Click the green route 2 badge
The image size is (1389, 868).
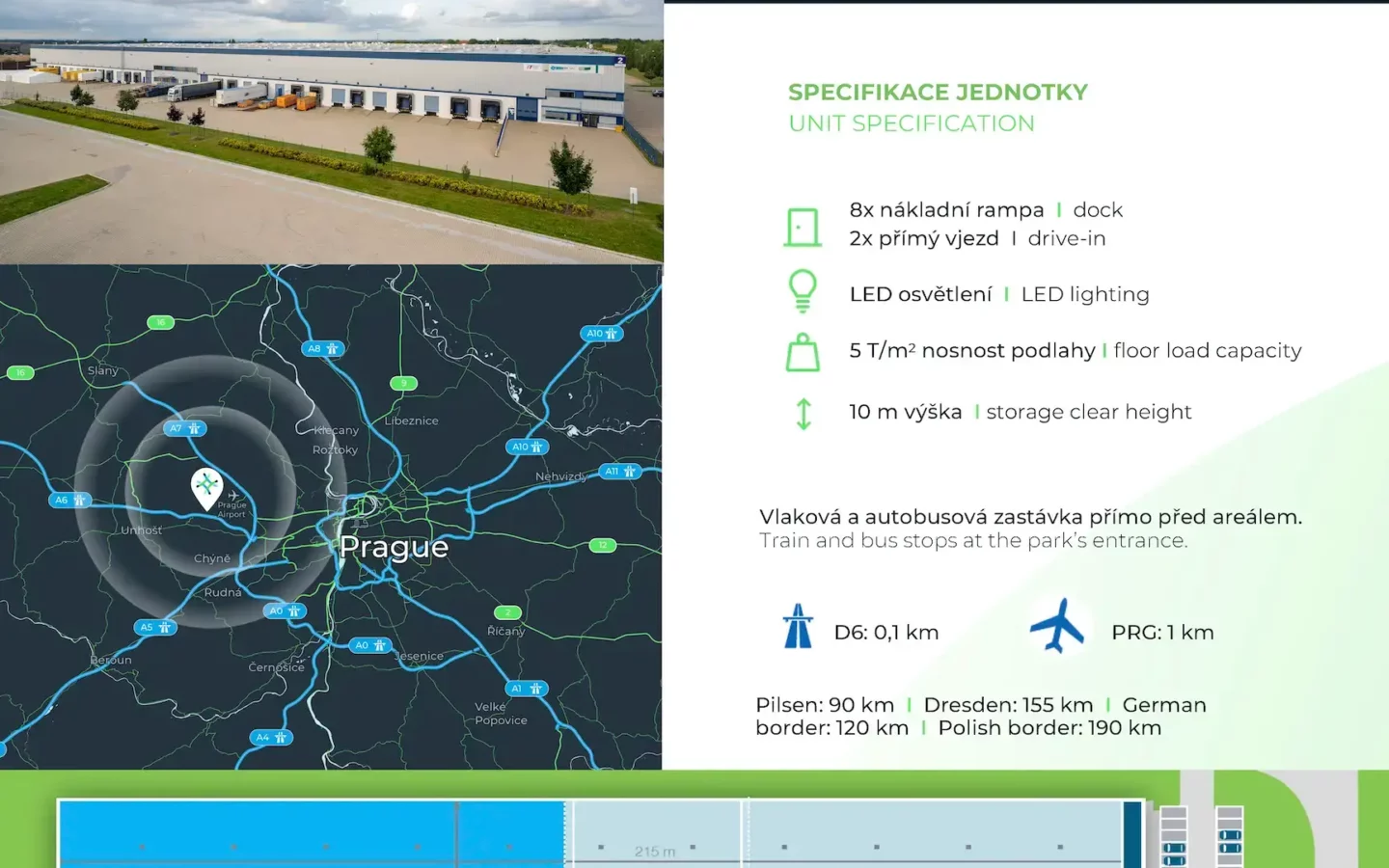[507, 612]
